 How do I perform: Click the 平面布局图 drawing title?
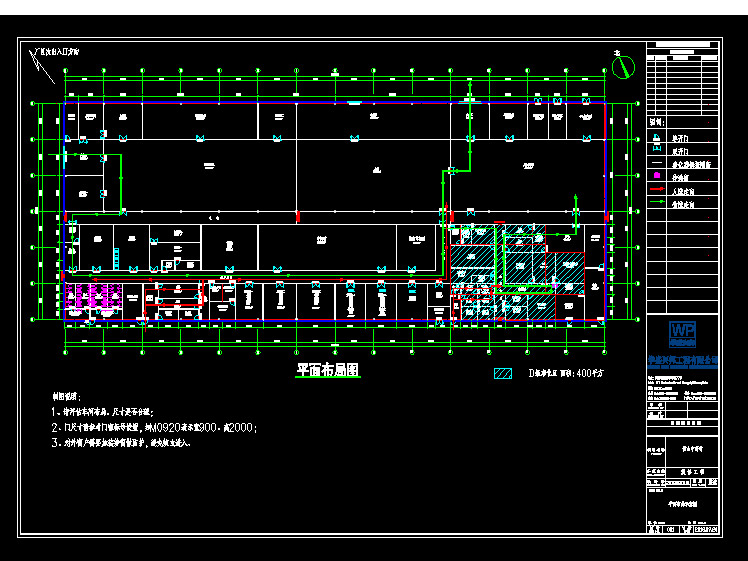point(326,370)
